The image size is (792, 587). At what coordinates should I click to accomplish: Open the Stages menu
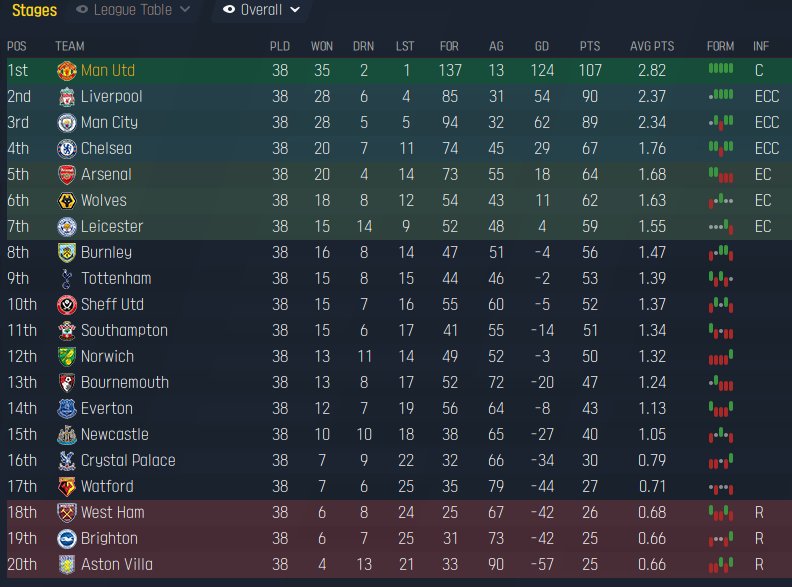(34, 10)
